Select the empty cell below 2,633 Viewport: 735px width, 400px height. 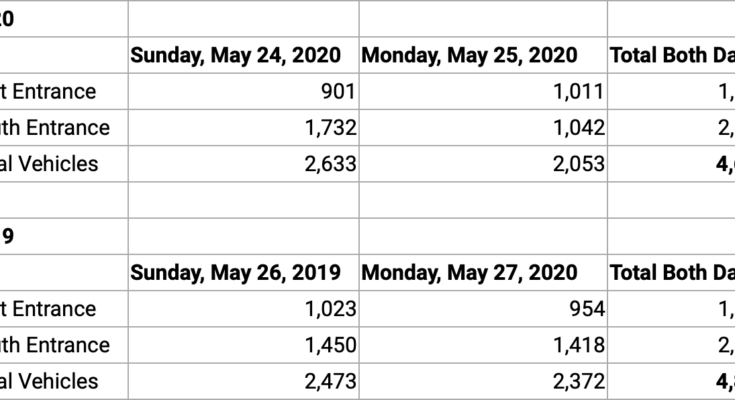click(x=243, y=200)
